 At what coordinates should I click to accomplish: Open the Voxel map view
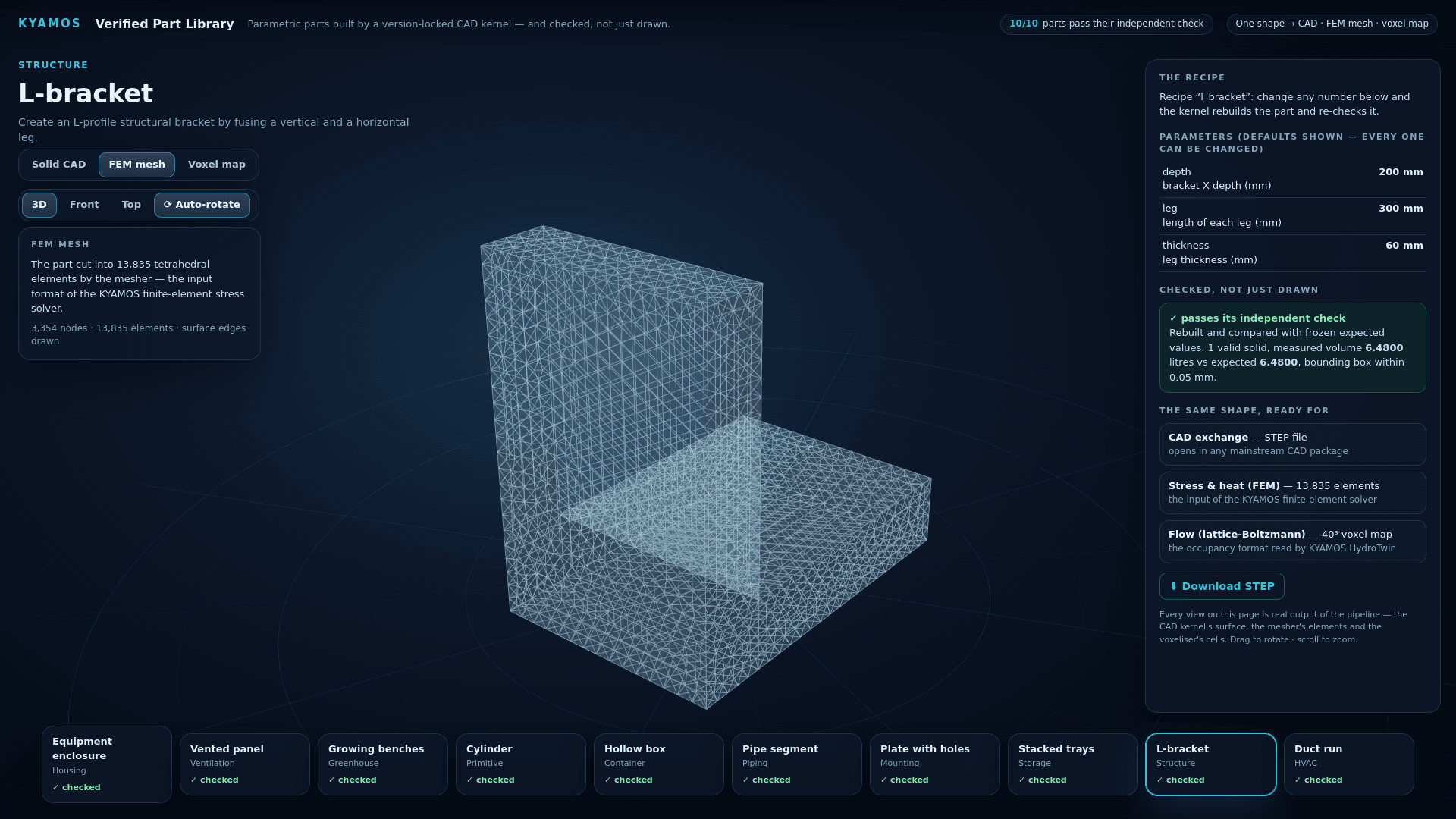coord(217,165)
